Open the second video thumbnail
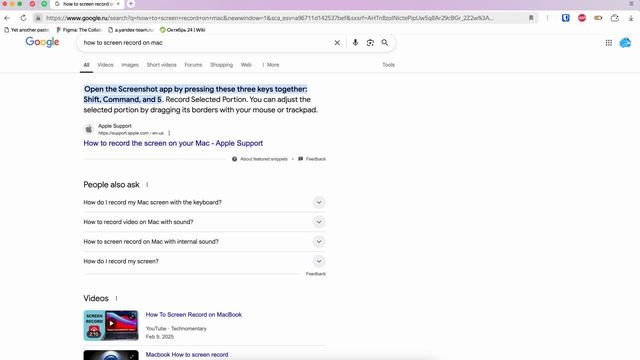This screenshot has height=360, width=640. click(x=111, y=355)
